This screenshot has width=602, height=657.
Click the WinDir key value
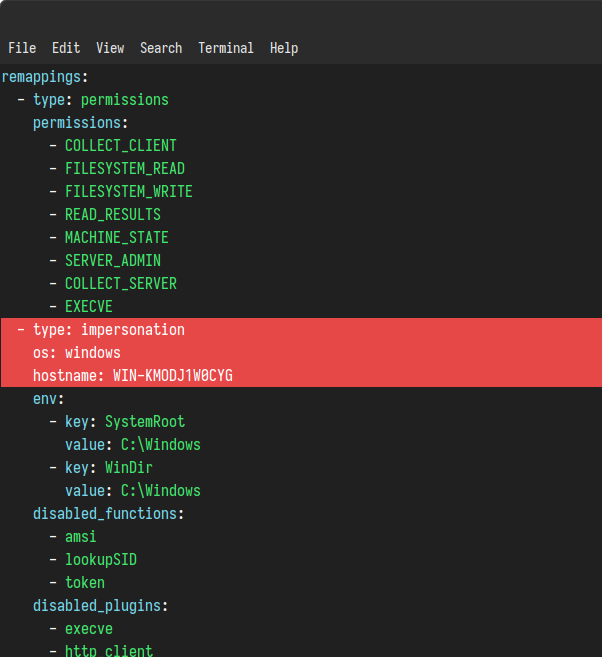[128, 468]
